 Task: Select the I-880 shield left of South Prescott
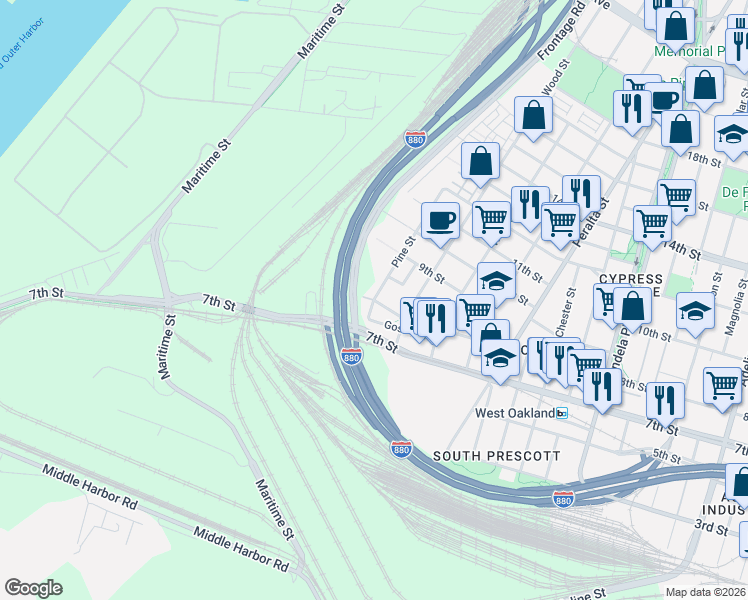(401, 449)
